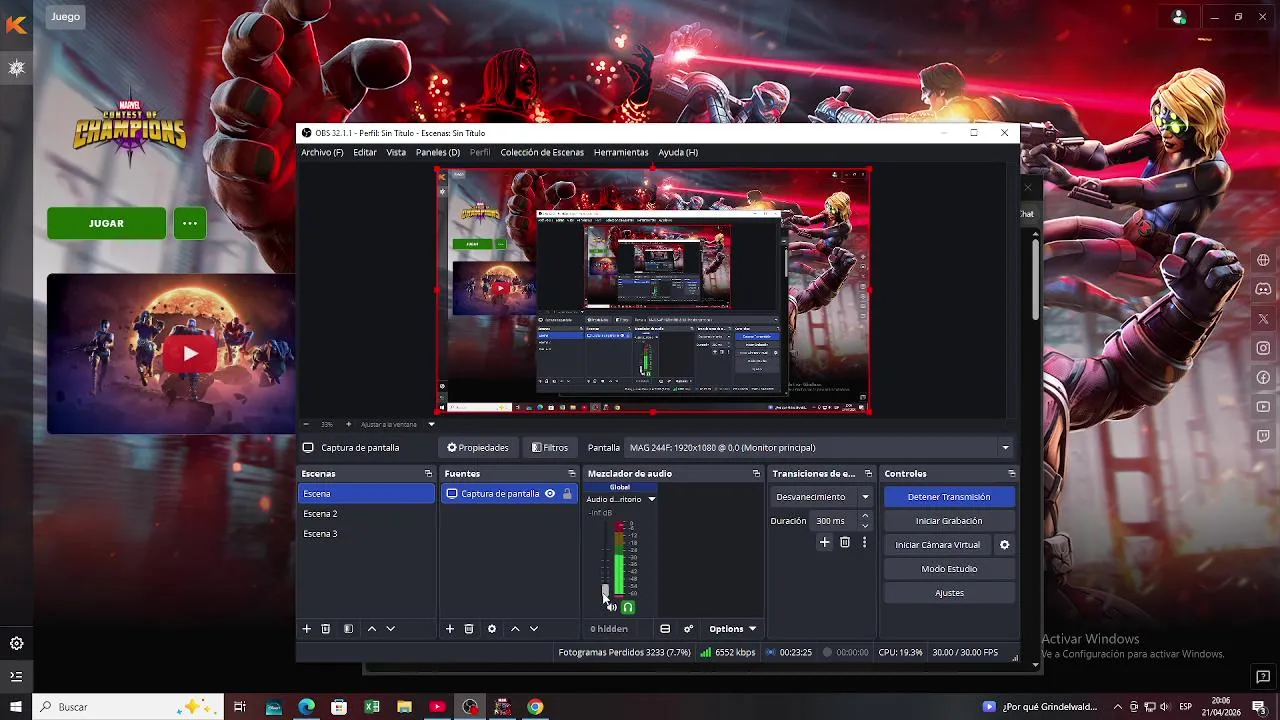Select Escena 3 in scenes list
Screen dimensions: 1280x720
pos(367,534)
